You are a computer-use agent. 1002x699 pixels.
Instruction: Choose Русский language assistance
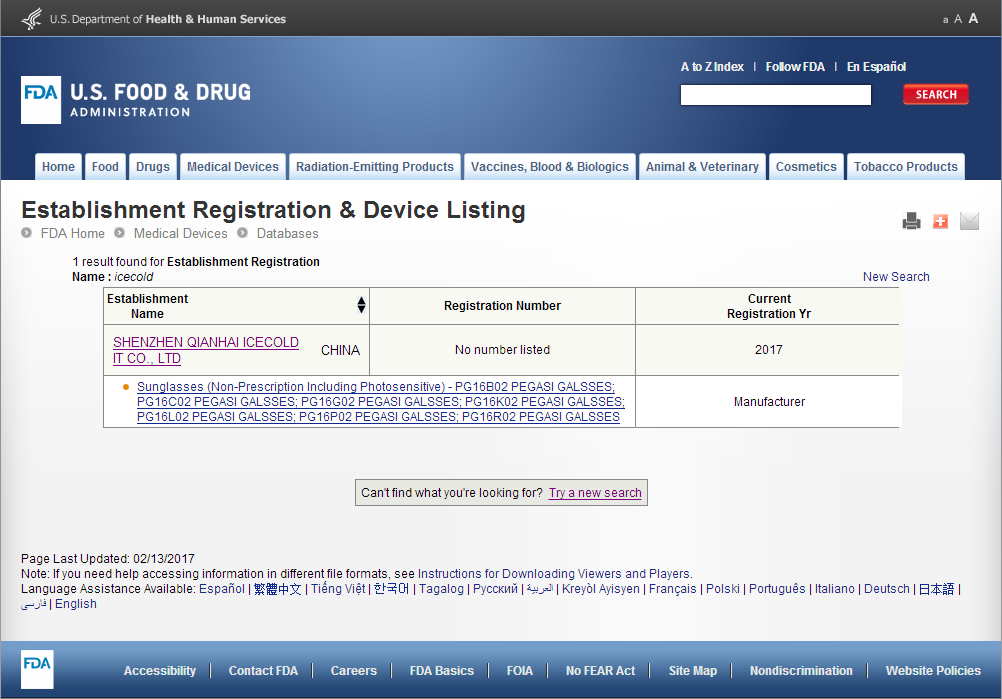pos(495,588)
